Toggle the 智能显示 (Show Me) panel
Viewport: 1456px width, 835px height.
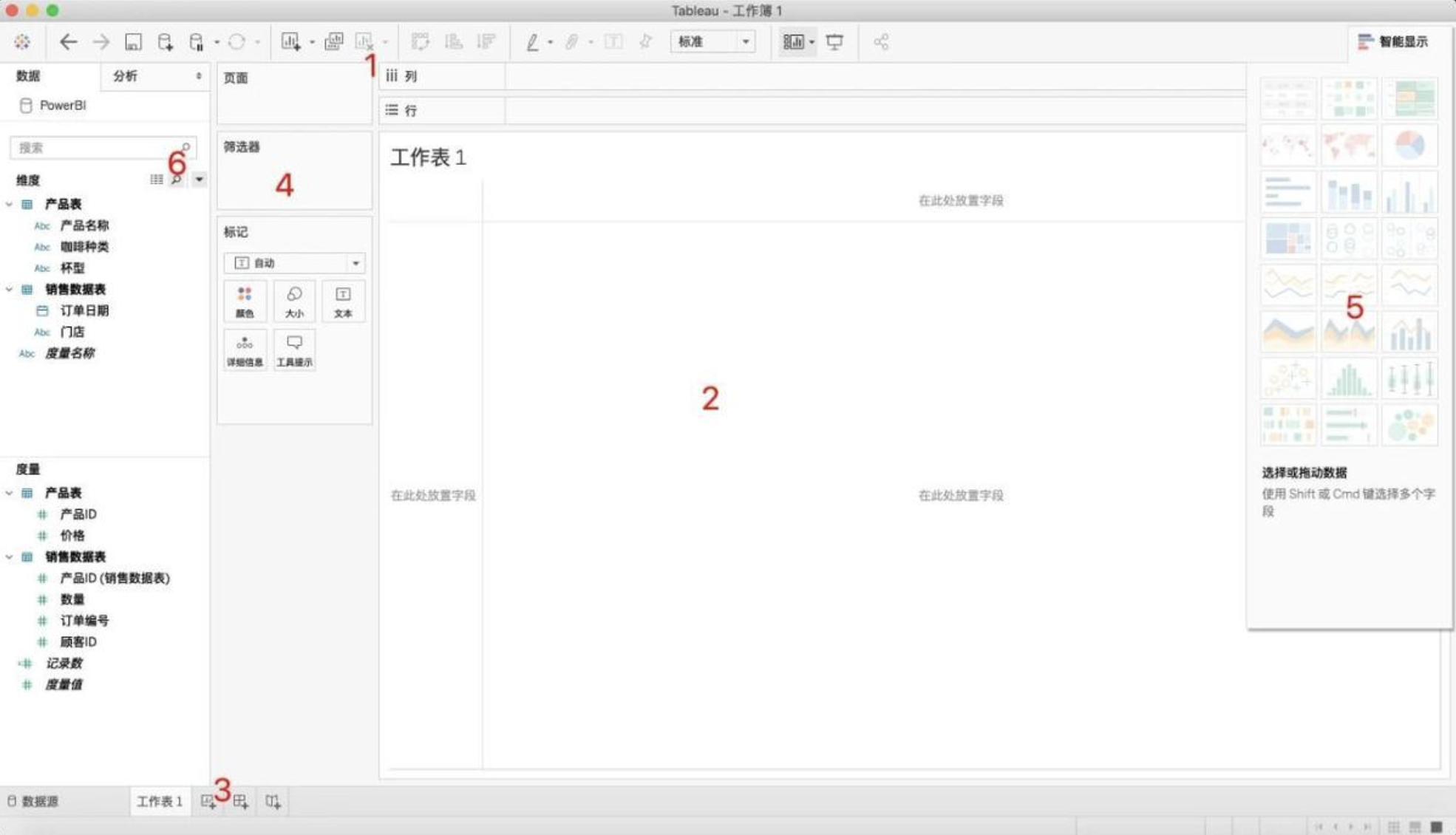[1392, 42]
